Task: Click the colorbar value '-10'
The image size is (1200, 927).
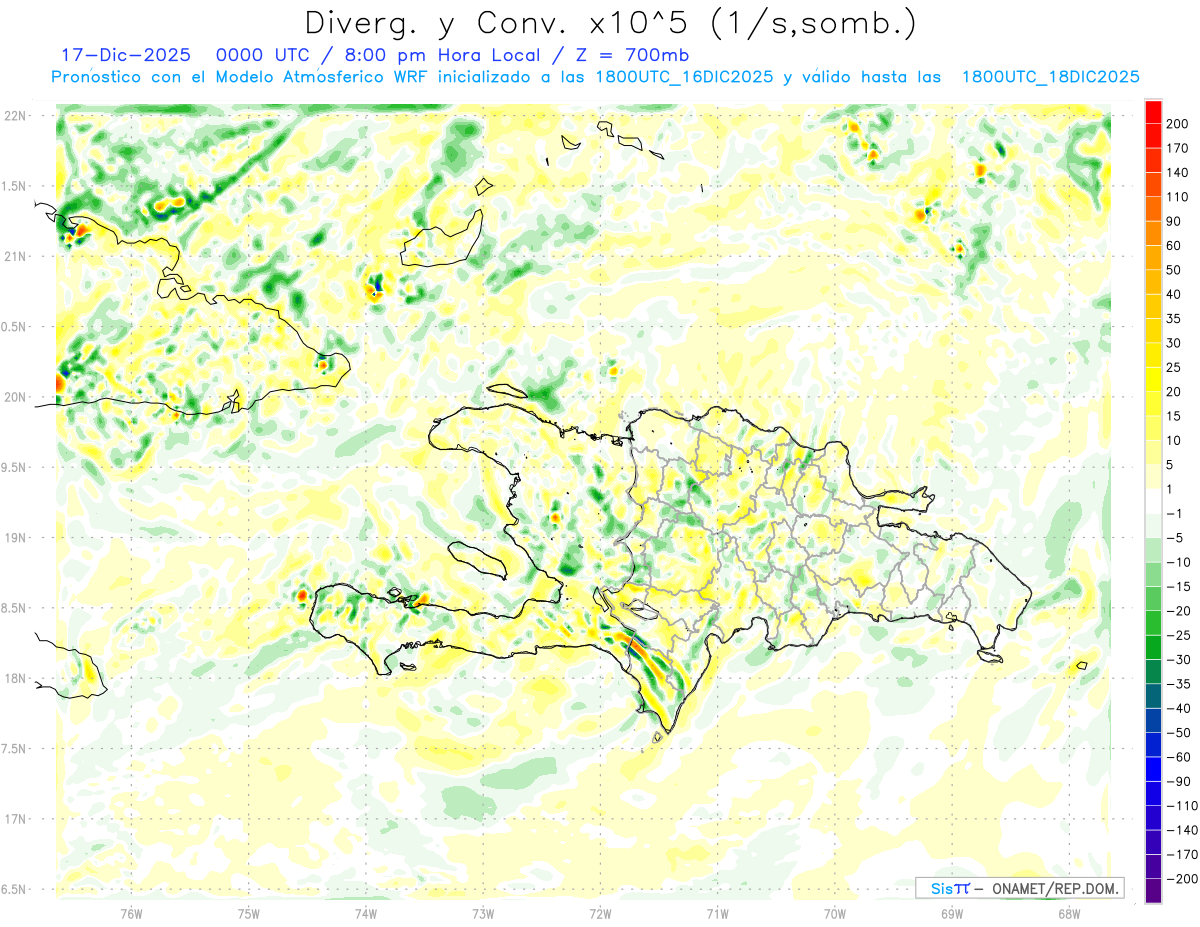Action: (1181, 563)
